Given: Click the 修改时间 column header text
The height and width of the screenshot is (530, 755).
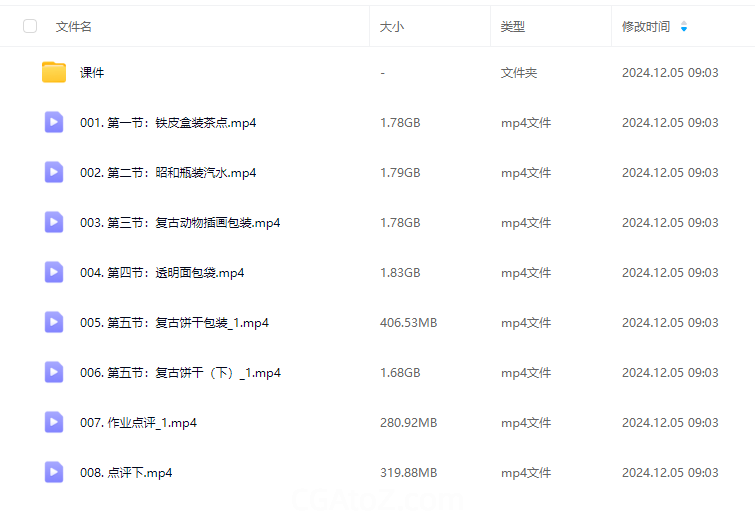Looking at the screenshot, I should pyautogui.click(x=646, y=27).
